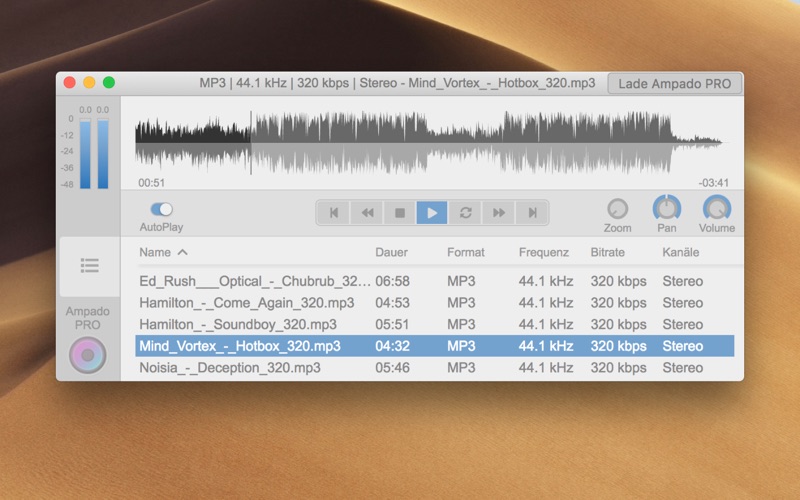Click the Volume knob
Screen dimensions: 800x500
tap(716, 209)
